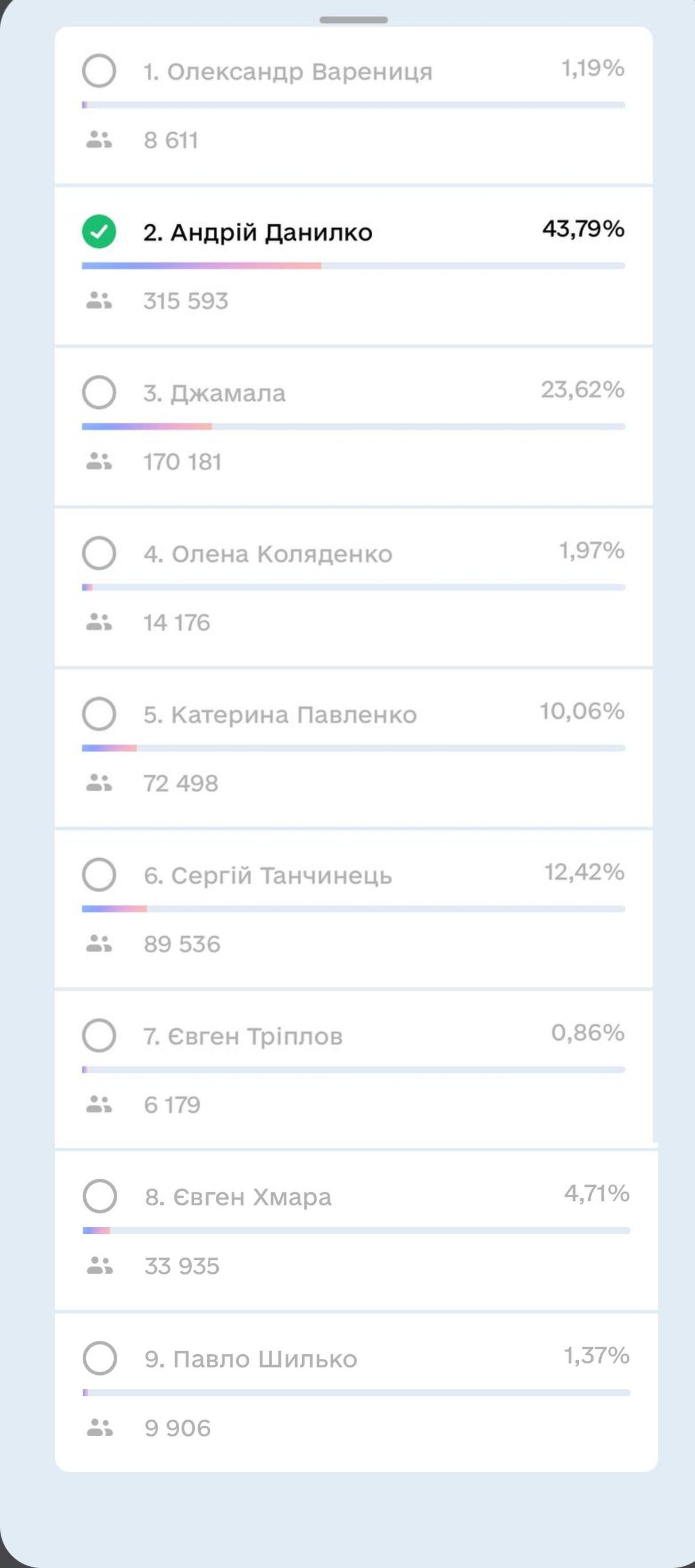
Task: Deselect green checkmark for Андрій Данилко
Action: (x=99, y=232)
